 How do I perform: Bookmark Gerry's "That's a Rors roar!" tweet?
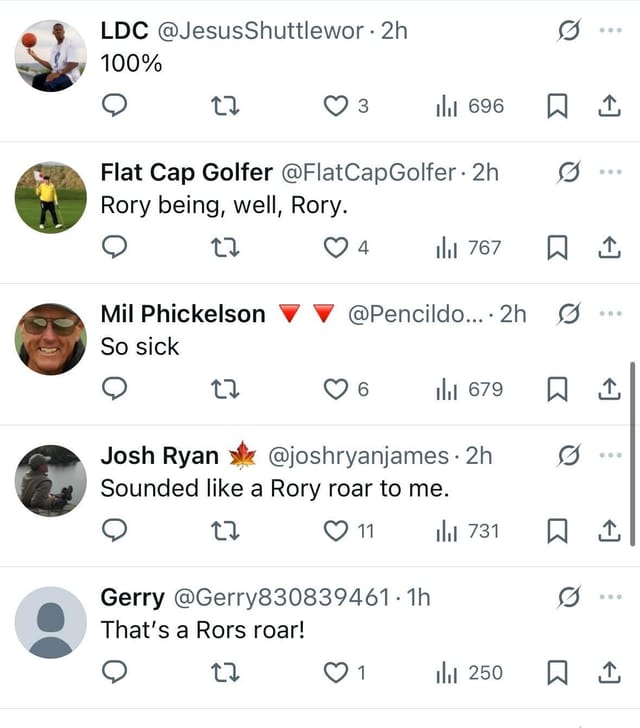coord(557,673)
